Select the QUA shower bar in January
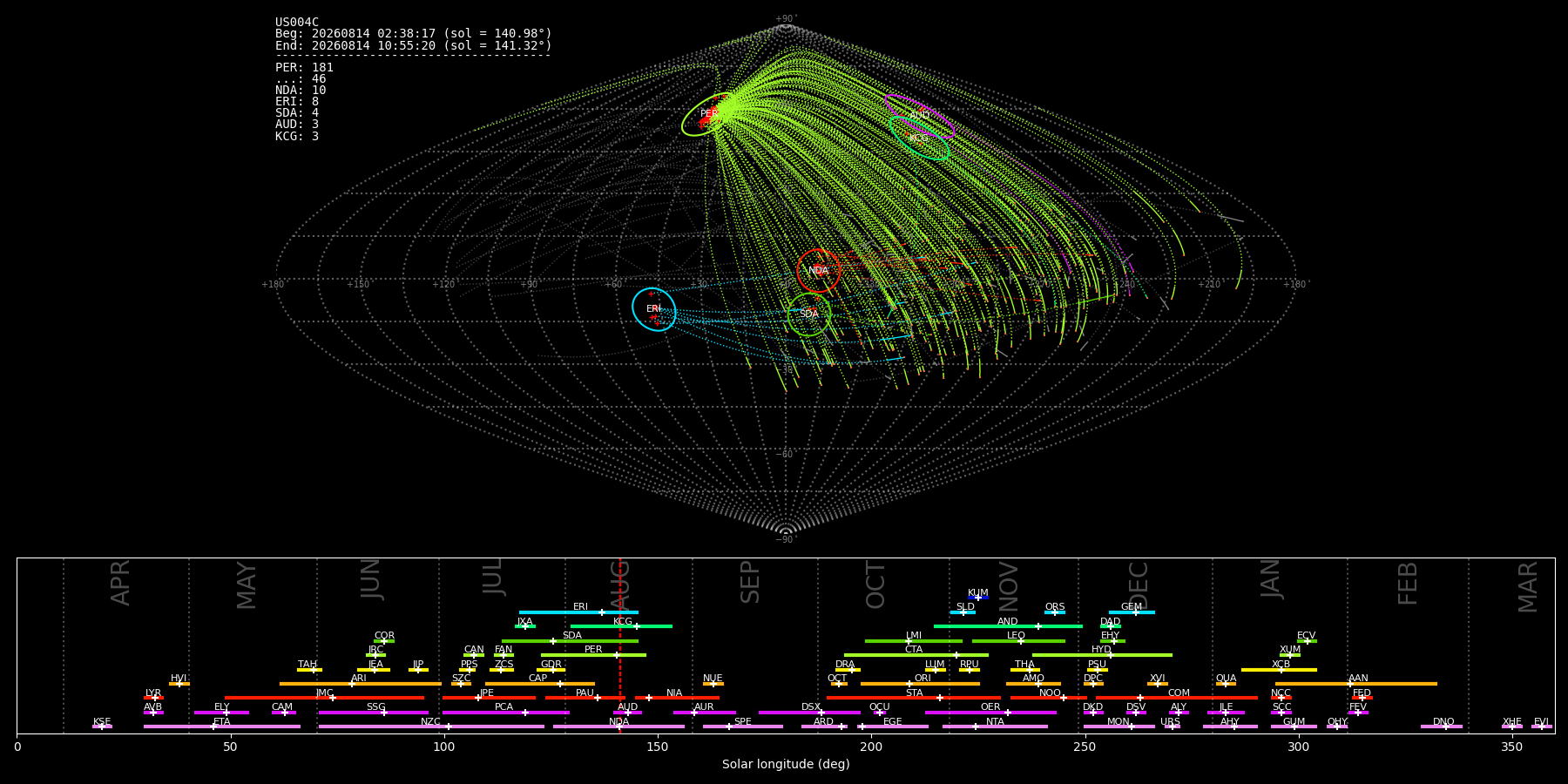The image size is (1568, 784). pos(1226,684)
